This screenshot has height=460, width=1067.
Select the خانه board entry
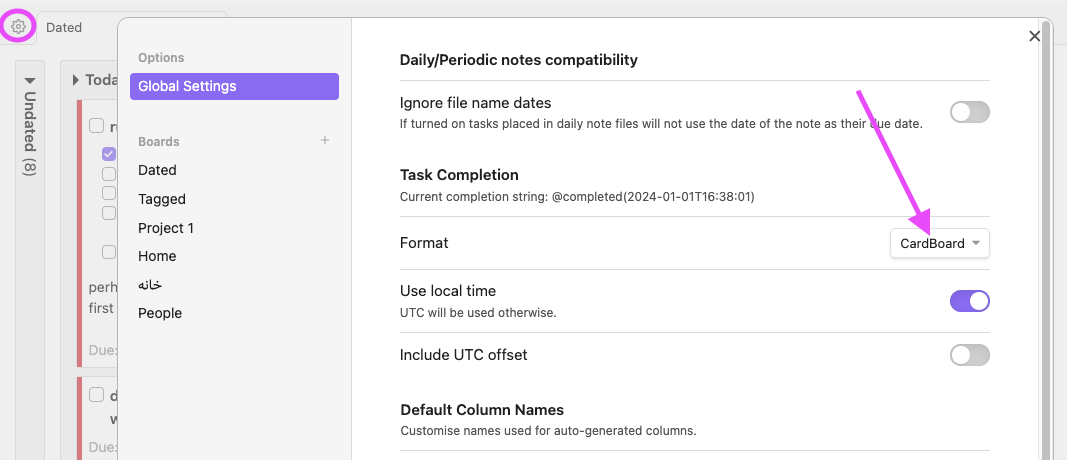point(150,285)
